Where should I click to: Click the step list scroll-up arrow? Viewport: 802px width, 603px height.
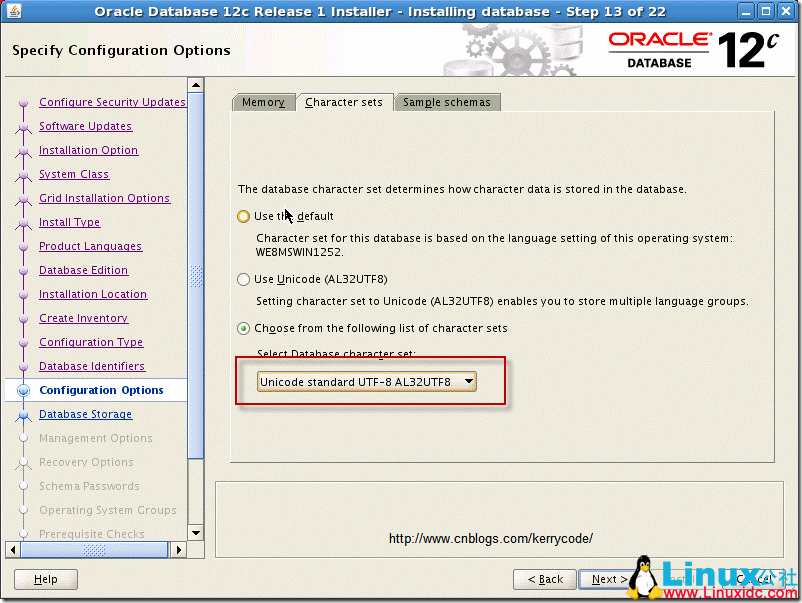click(196, 85)
